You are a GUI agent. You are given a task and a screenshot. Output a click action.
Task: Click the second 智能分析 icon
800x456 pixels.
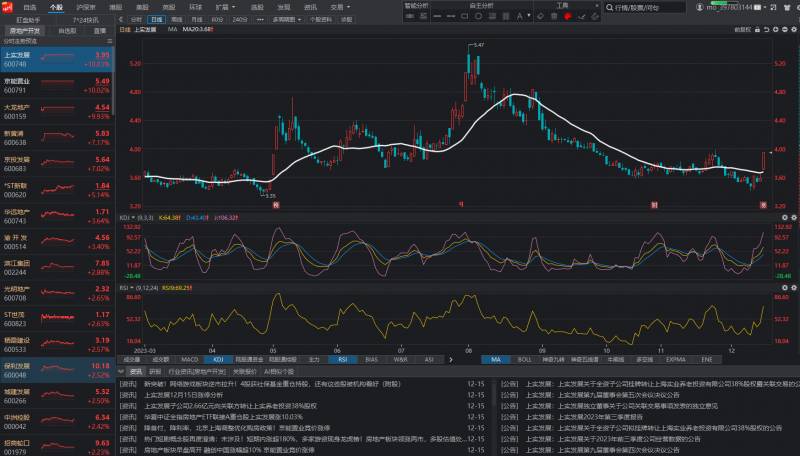423,16
